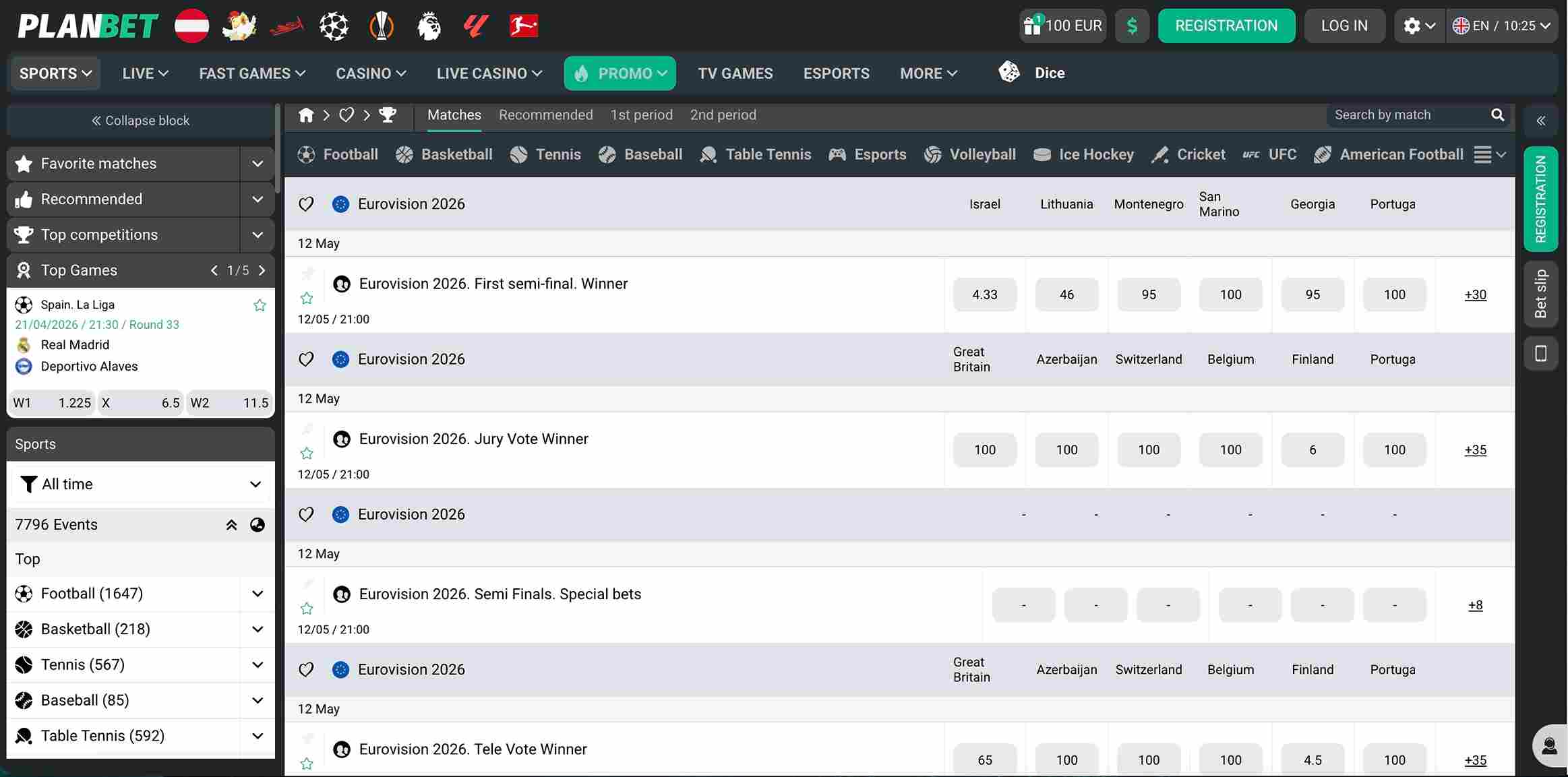Expand the Football (1647) list
Viewport: 1568px width, 777px height.
pyautogui.click(x=258, y=594)
